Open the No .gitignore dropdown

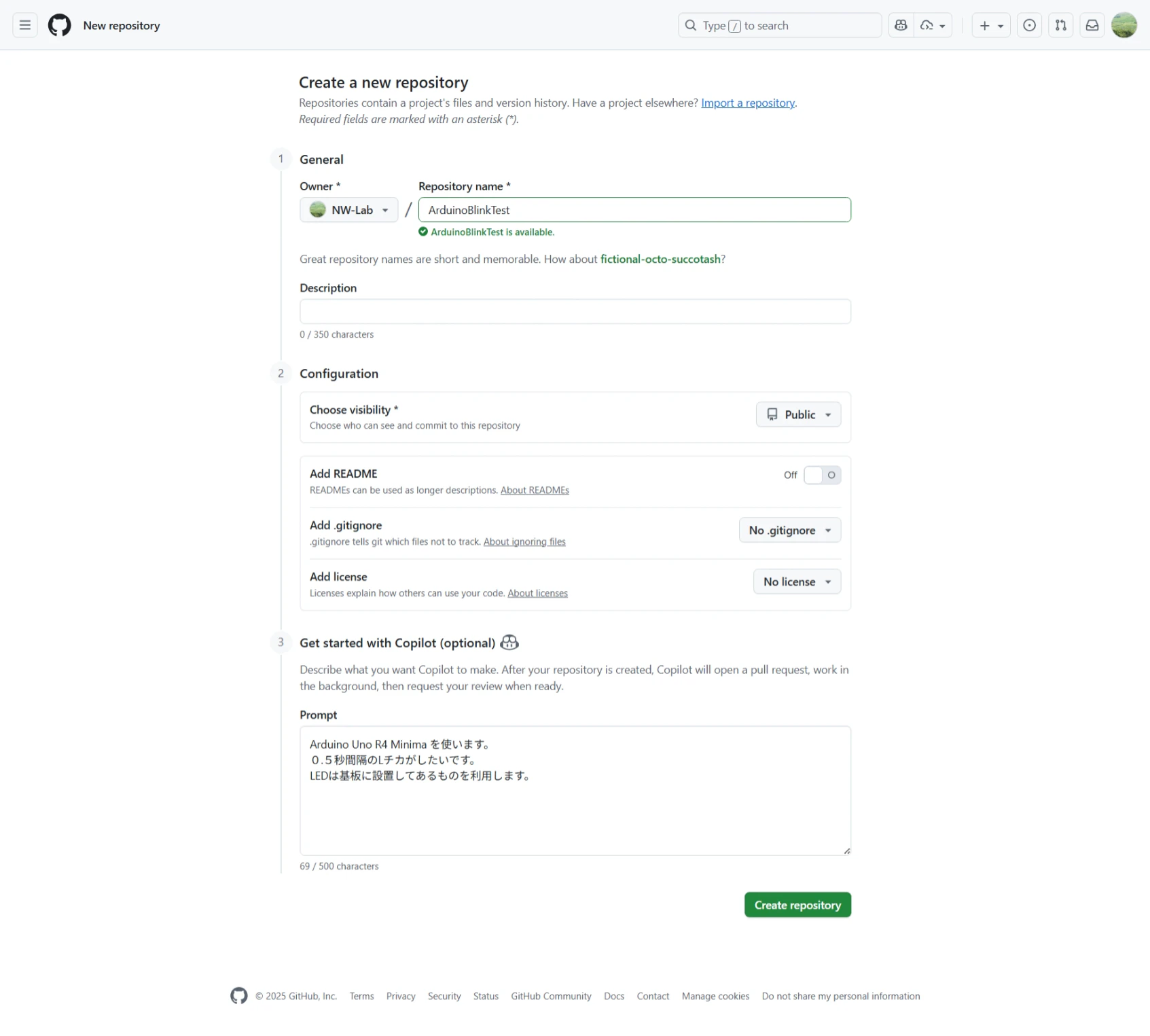tap(790, 531)
